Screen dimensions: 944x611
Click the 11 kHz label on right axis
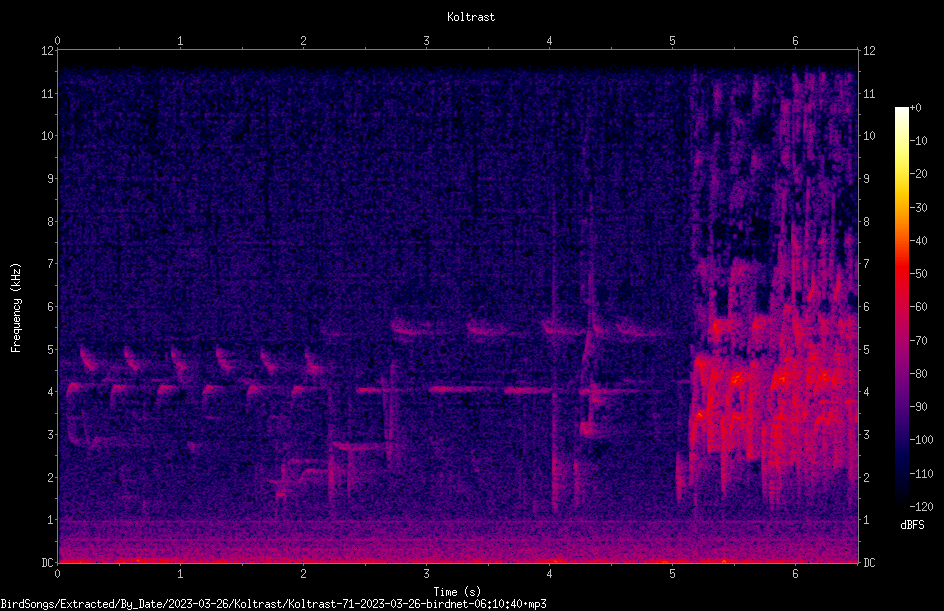(869, 94)
